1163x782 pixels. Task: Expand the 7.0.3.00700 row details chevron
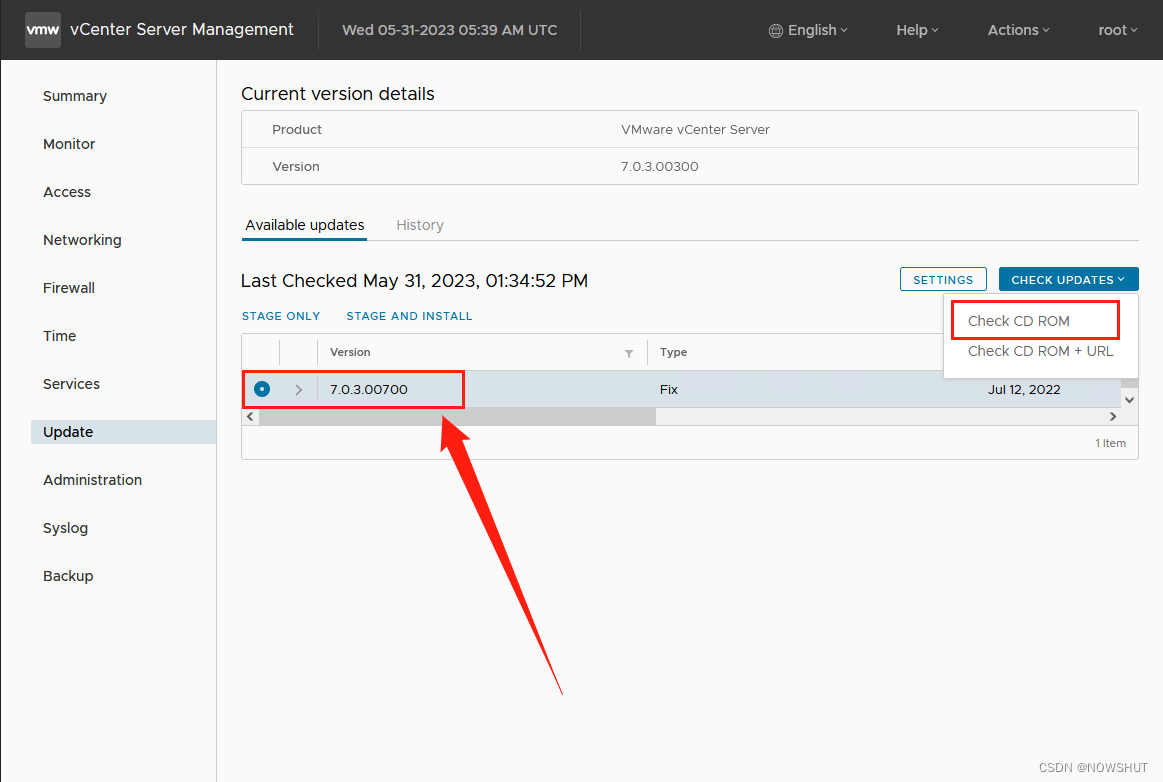[298, 390]
